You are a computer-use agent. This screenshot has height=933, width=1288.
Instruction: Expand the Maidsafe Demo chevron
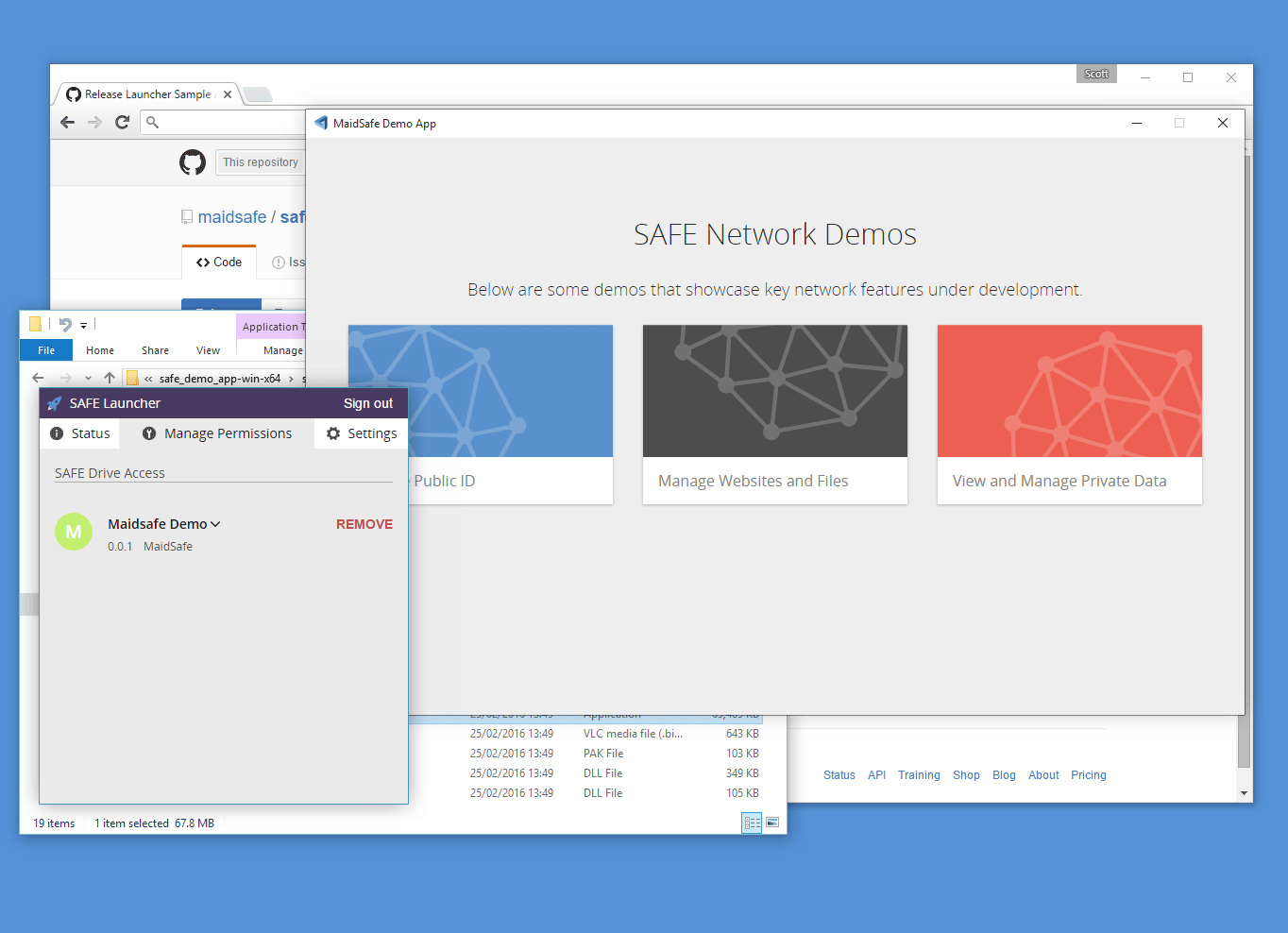[x=215, y=524]
